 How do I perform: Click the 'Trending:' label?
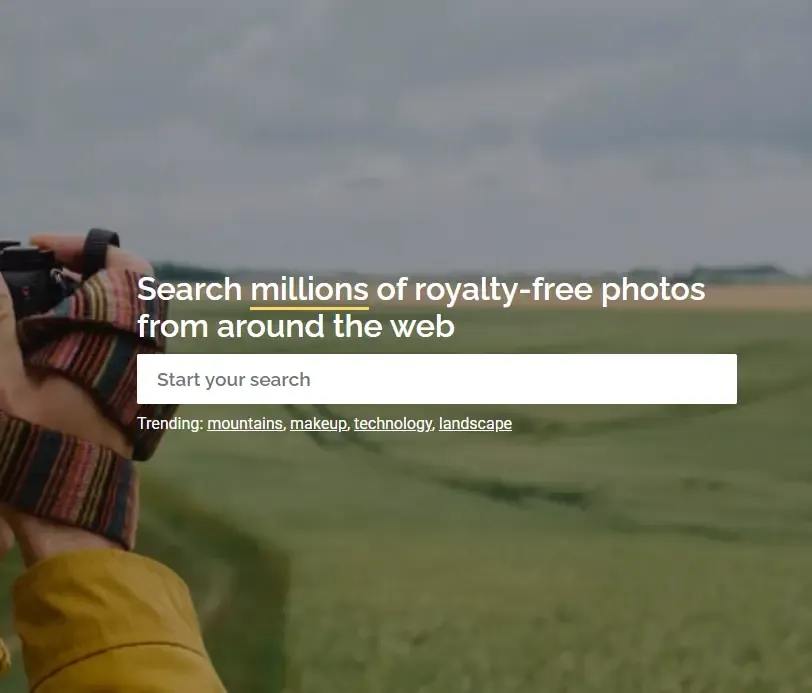pos(170,424)
